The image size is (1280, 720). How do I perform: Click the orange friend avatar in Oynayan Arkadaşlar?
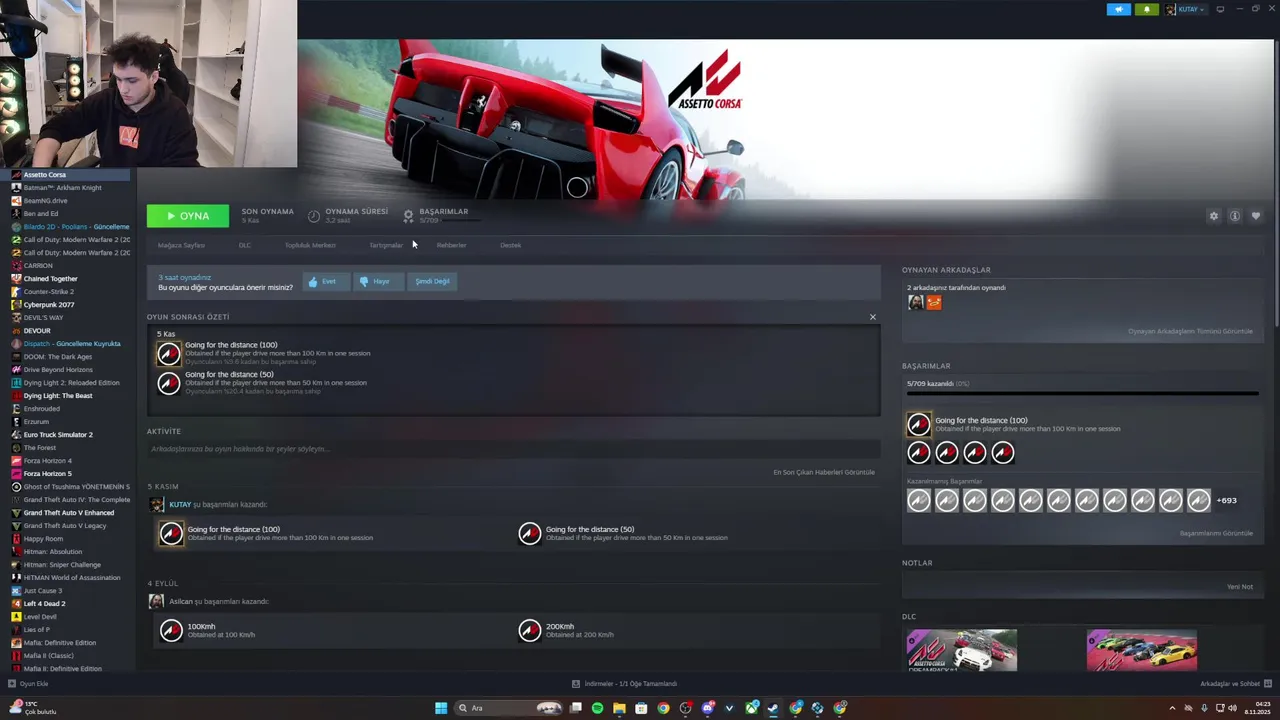(934, 302)
